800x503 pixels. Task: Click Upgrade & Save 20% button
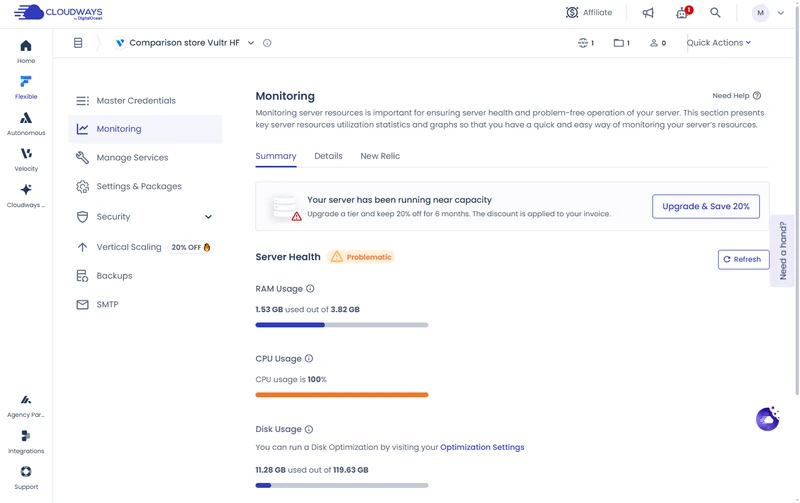(706, 206)
